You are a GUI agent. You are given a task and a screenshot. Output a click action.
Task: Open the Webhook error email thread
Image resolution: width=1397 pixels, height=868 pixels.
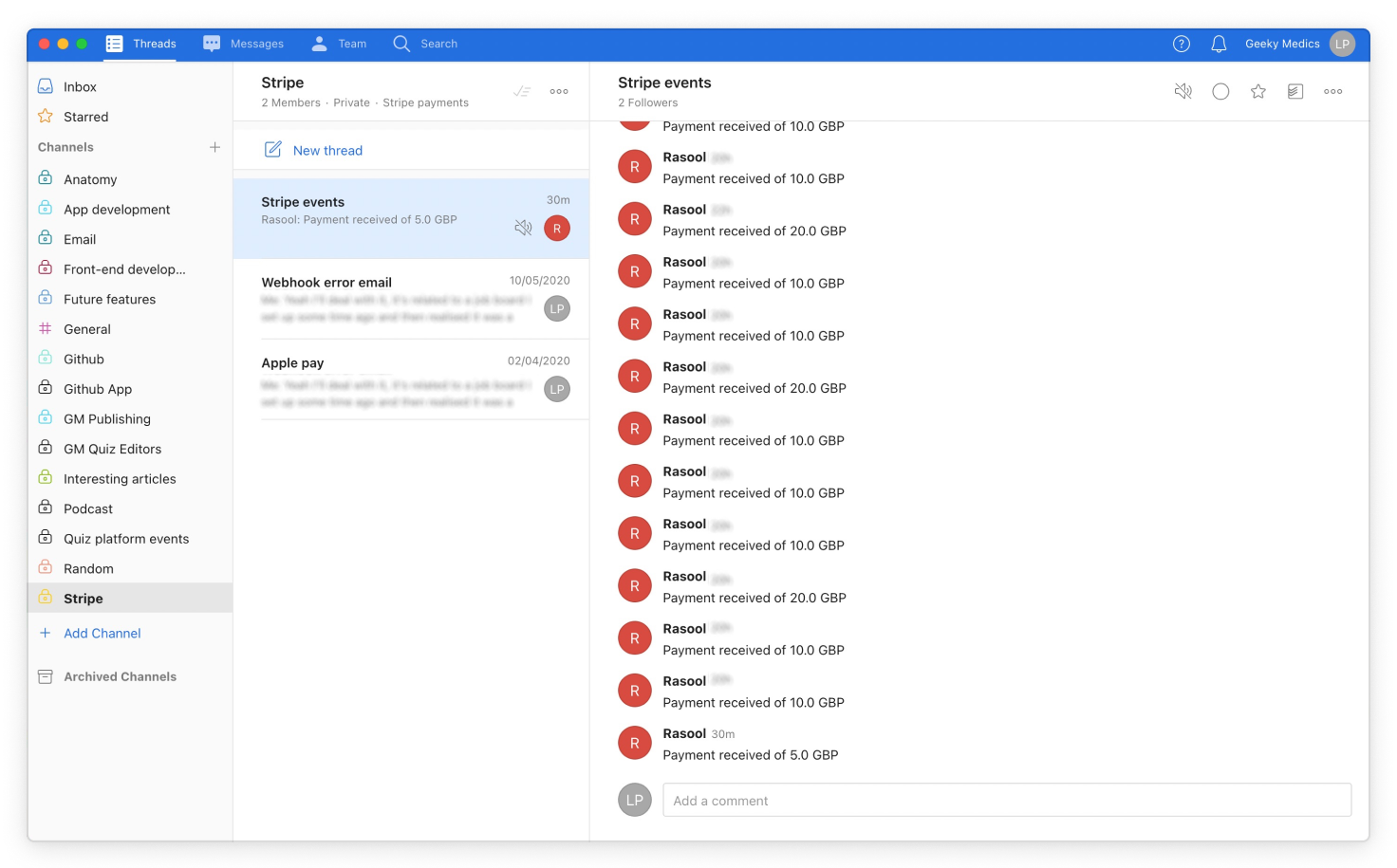pos(411,300)
